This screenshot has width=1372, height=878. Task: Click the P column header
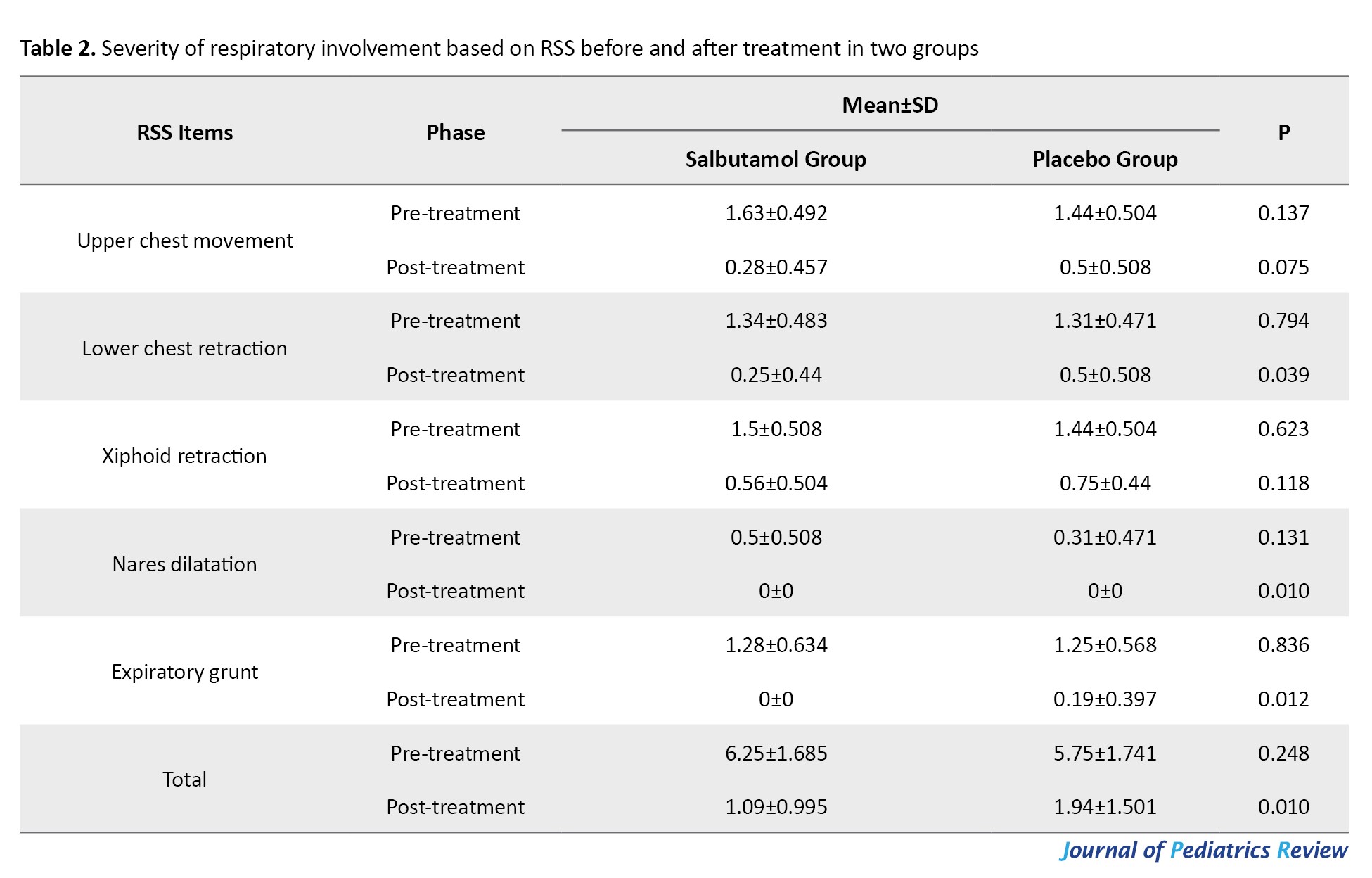1283,132
